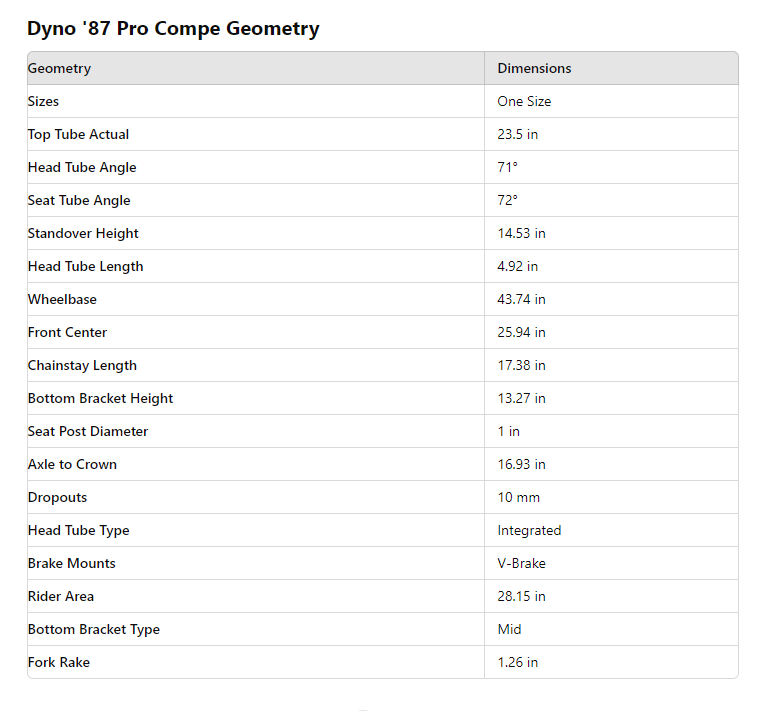Select the Bottom Bracket Height label

[100, 399]
